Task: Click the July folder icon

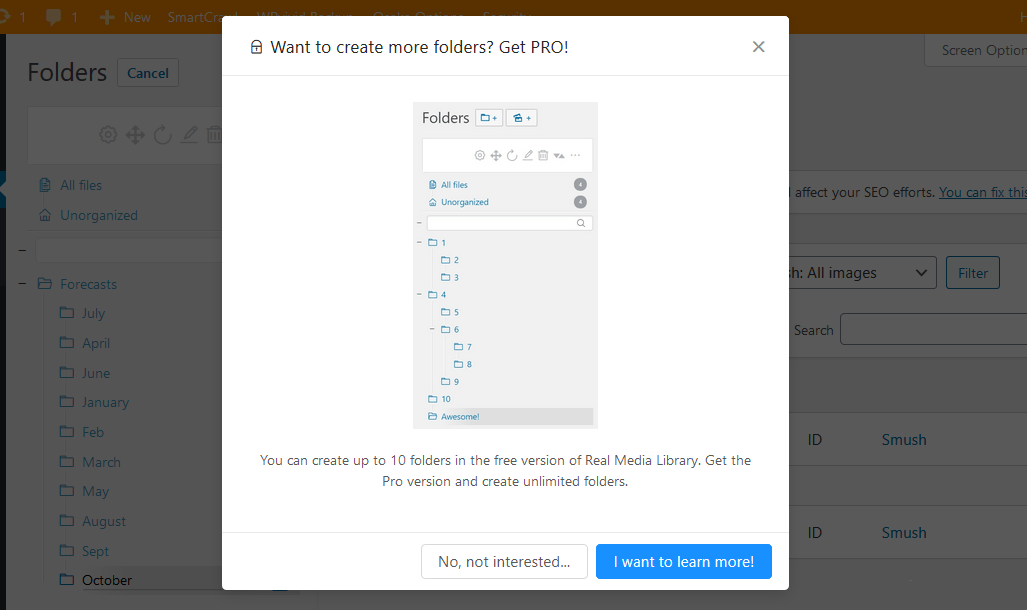Action: [67, 312]
